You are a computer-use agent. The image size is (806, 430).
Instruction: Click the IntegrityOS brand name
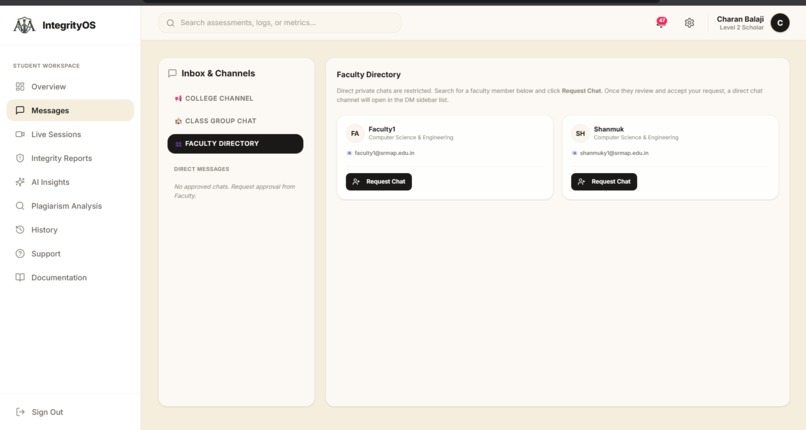[69, 25]
